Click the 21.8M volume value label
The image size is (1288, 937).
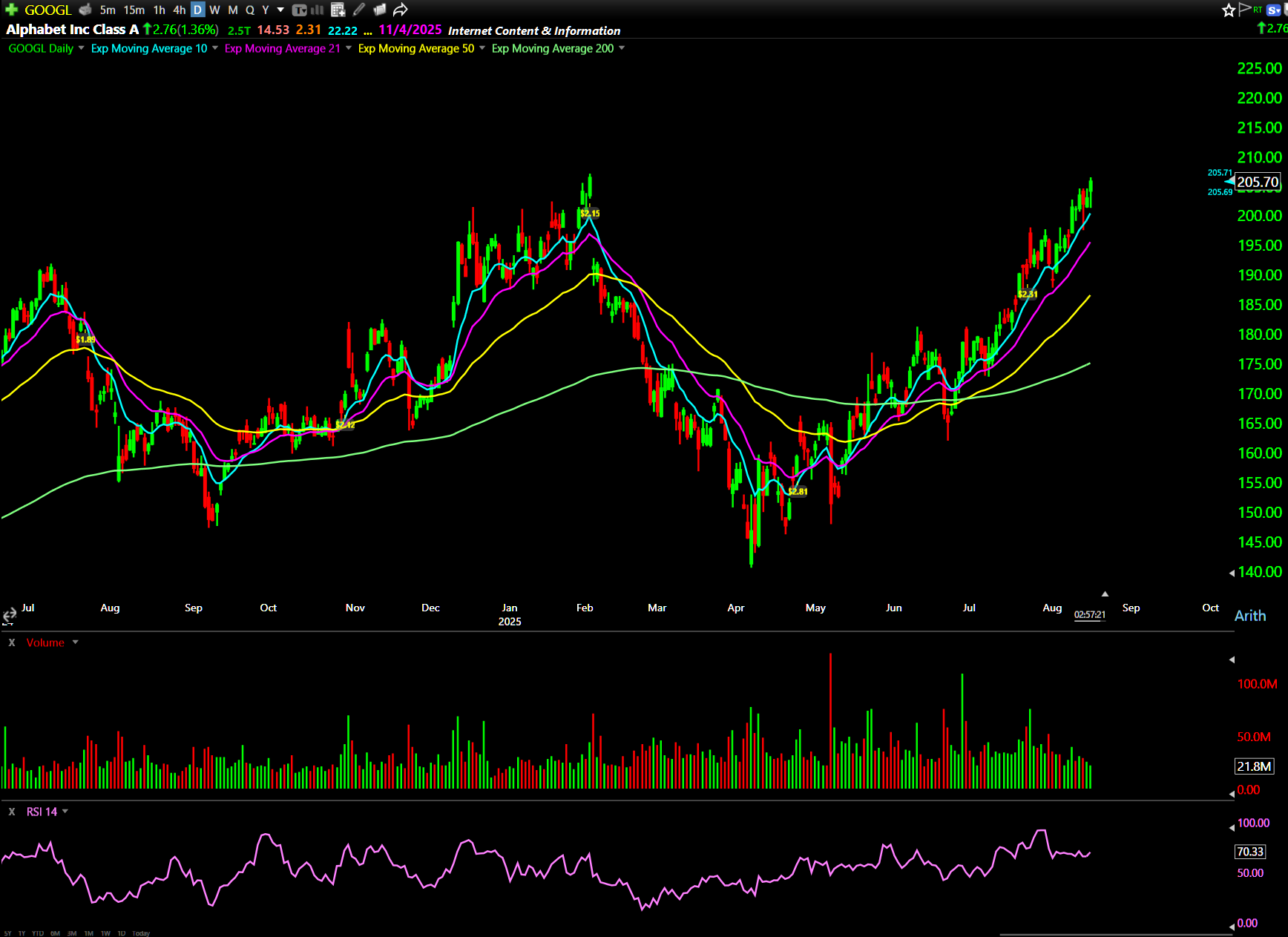[x=1254, y=766]
